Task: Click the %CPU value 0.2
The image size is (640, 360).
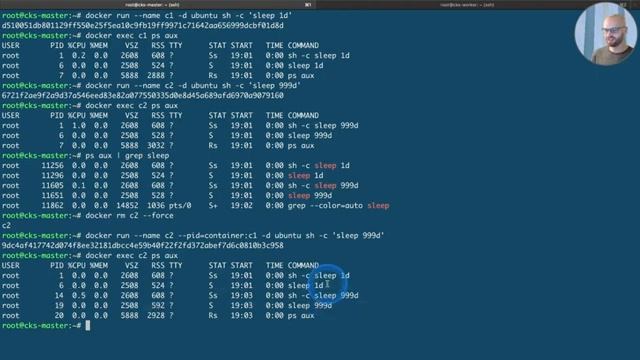Action: click(79, 56)
